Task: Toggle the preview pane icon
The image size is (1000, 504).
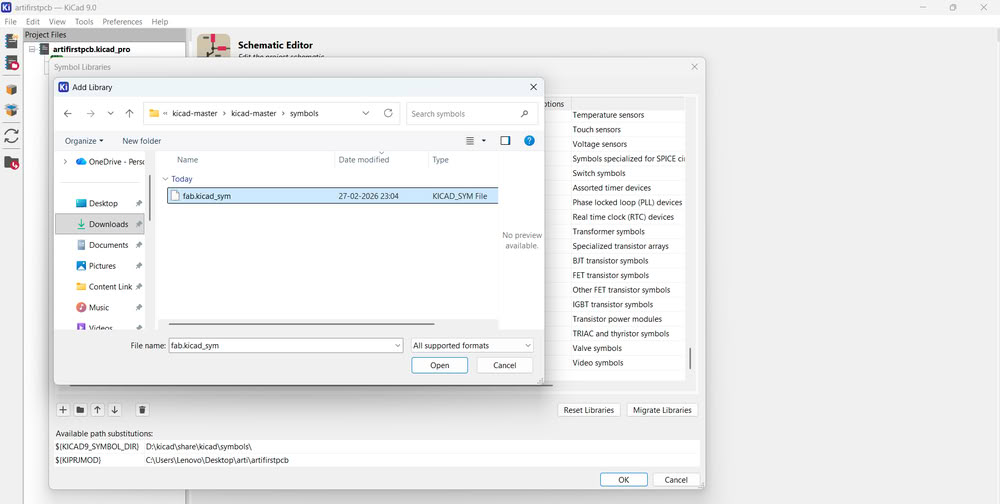Action: 505,140
